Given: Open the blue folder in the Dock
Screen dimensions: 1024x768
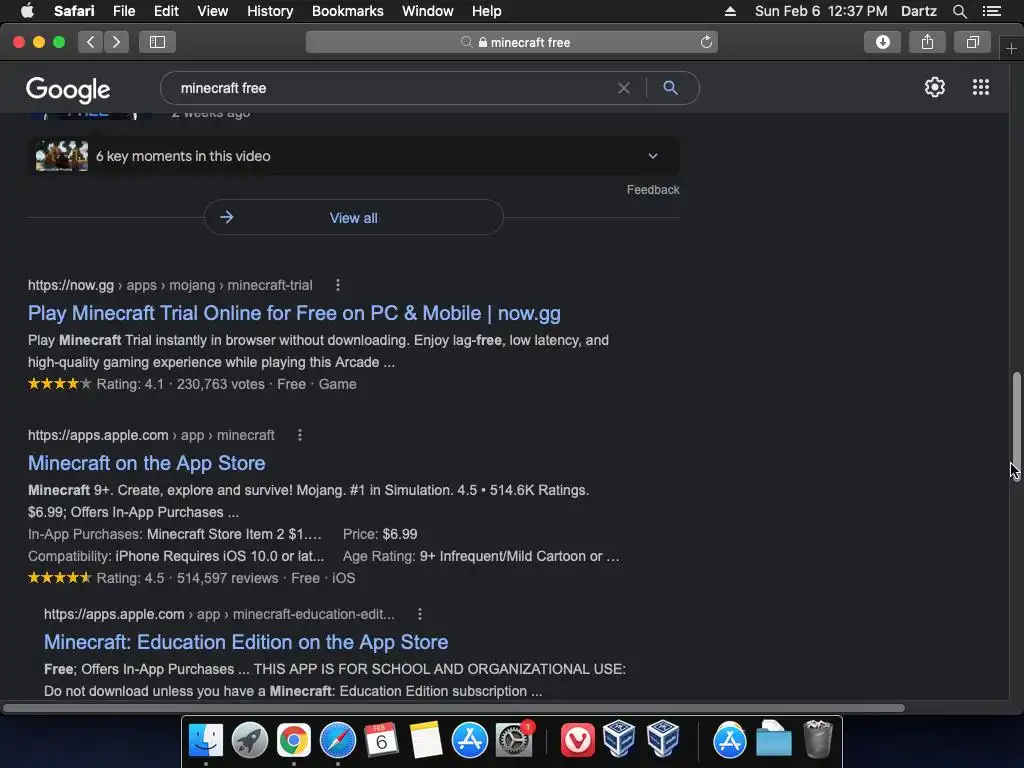Looking at the screenshot, I should pyautogui.click(x=774, y=741).
